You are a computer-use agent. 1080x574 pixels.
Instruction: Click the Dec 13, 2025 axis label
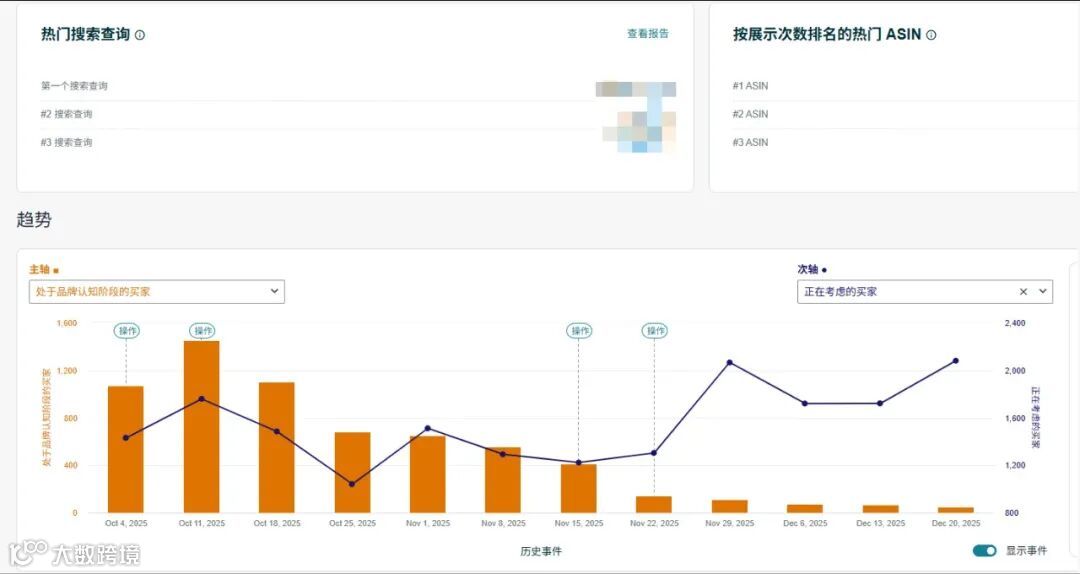tap(880, 524)
